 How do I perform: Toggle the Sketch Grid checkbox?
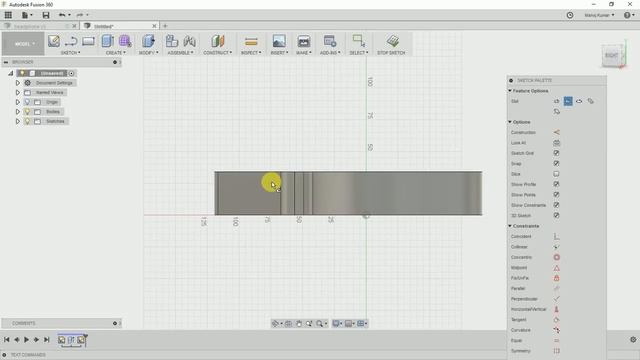tap(556, 153)
